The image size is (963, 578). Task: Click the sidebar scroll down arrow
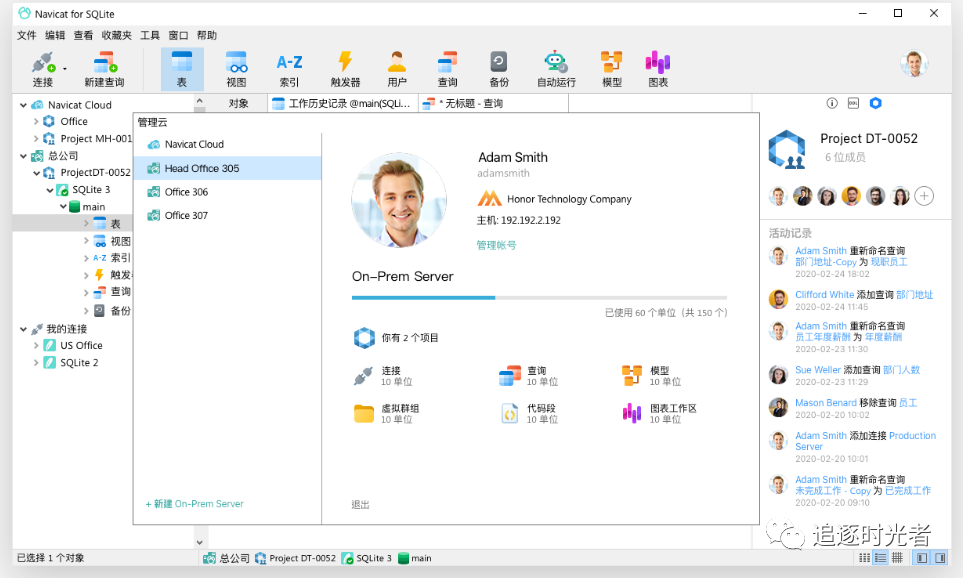[200, 542]
